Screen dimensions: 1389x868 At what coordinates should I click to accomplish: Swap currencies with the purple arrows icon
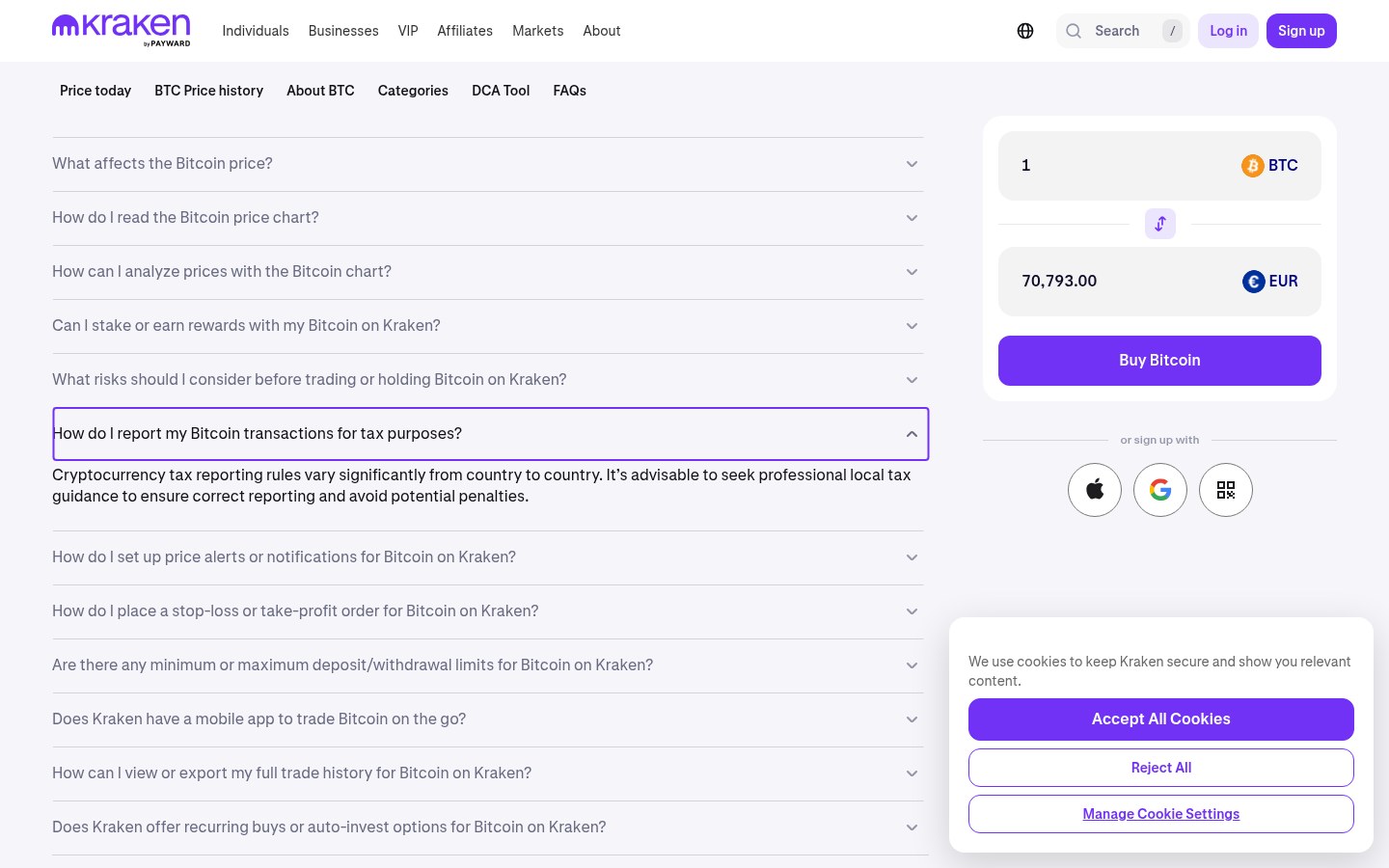(1160, 224)
